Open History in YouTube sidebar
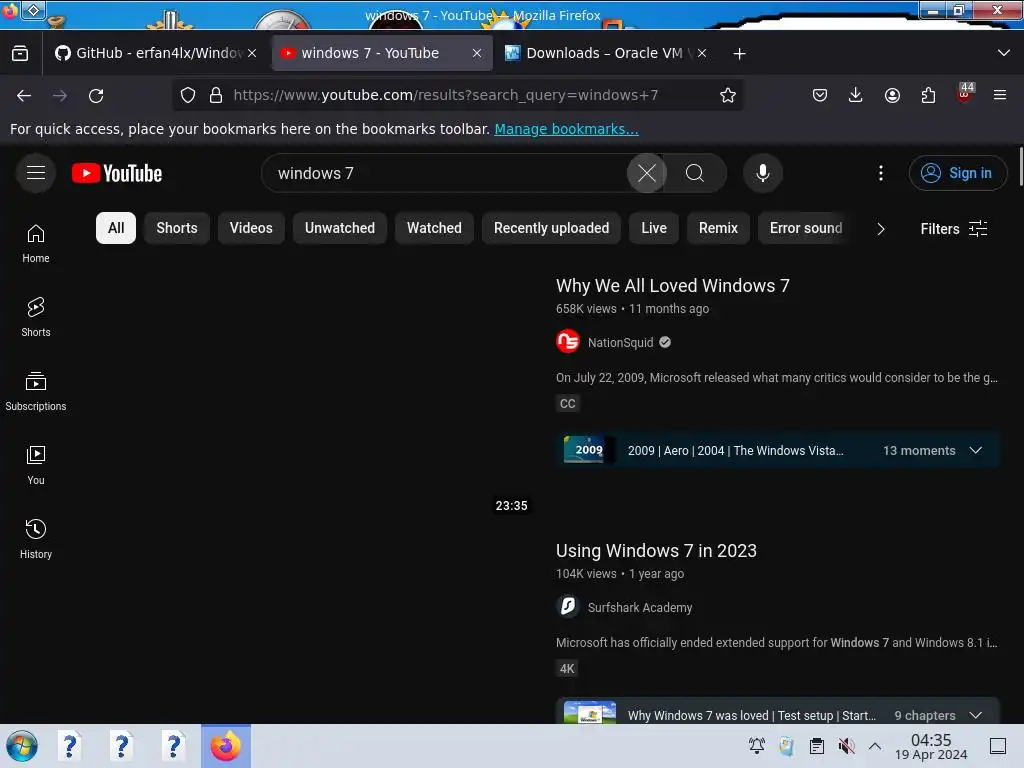This screenshot has height=768, width=1024. pyautogui.click(x=36, y=539)
